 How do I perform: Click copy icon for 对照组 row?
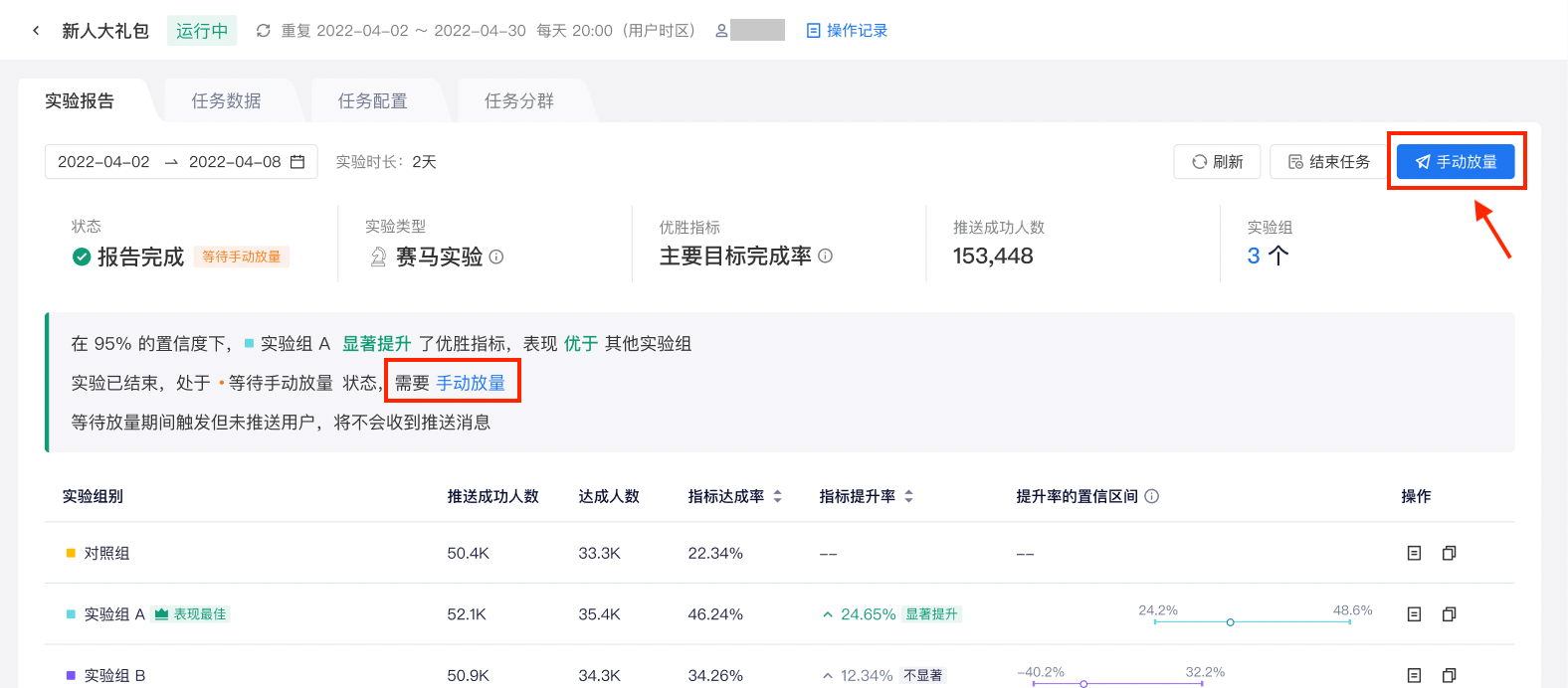[x=1449, y=553]
